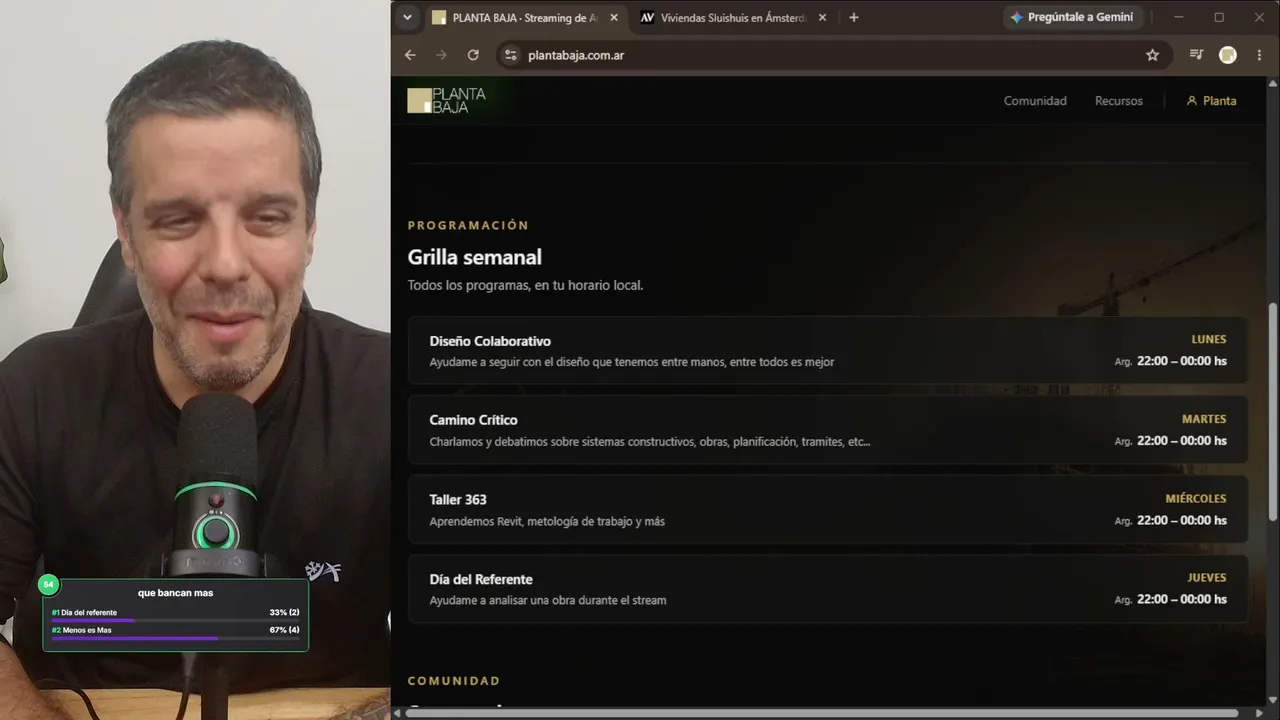This screenshot has height=720, width=1280.
Task: Open a new browser tab
Action: click(x=853, y=17)
